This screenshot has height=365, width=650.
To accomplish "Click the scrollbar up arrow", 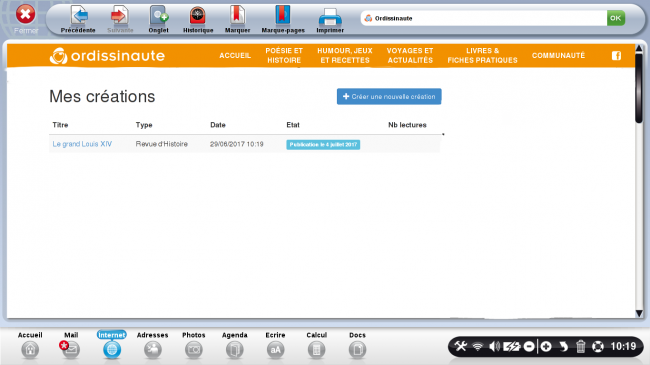I will (x=639, y=49).
